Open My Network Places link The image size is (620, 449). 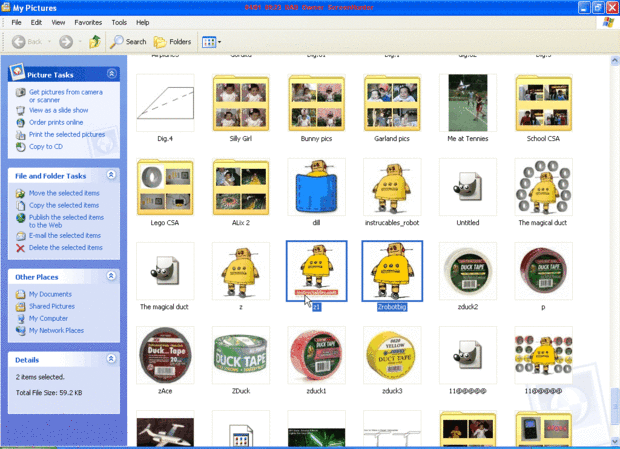tap(56, 330)
